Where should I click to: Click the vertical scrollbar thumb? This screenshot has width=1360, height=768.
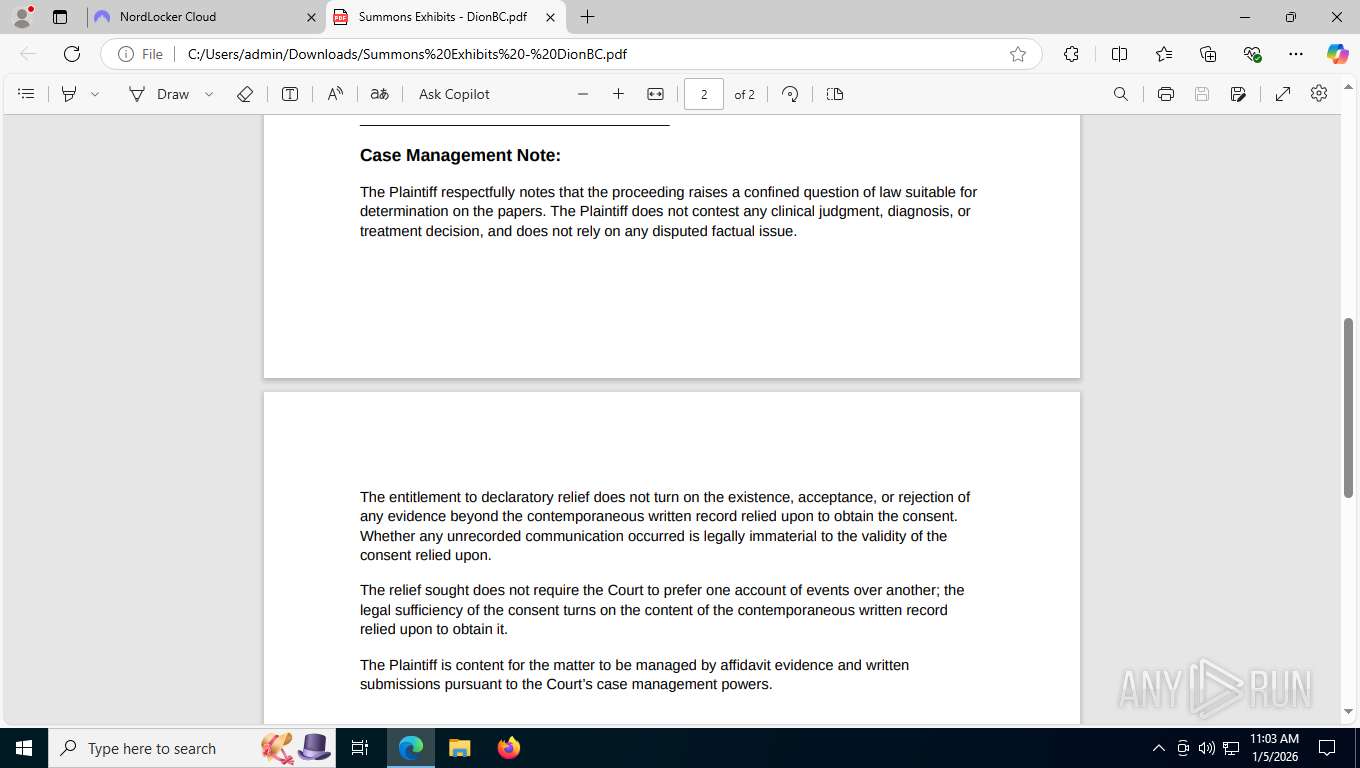(1348, 407)
